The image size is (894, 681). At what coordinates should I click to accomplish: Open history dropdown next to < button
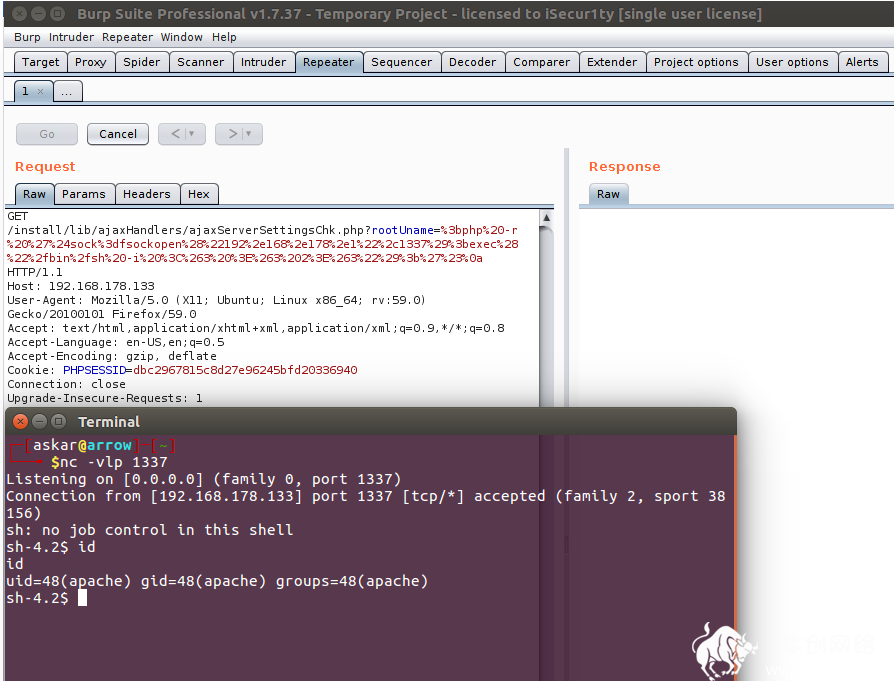click(192, 134)
